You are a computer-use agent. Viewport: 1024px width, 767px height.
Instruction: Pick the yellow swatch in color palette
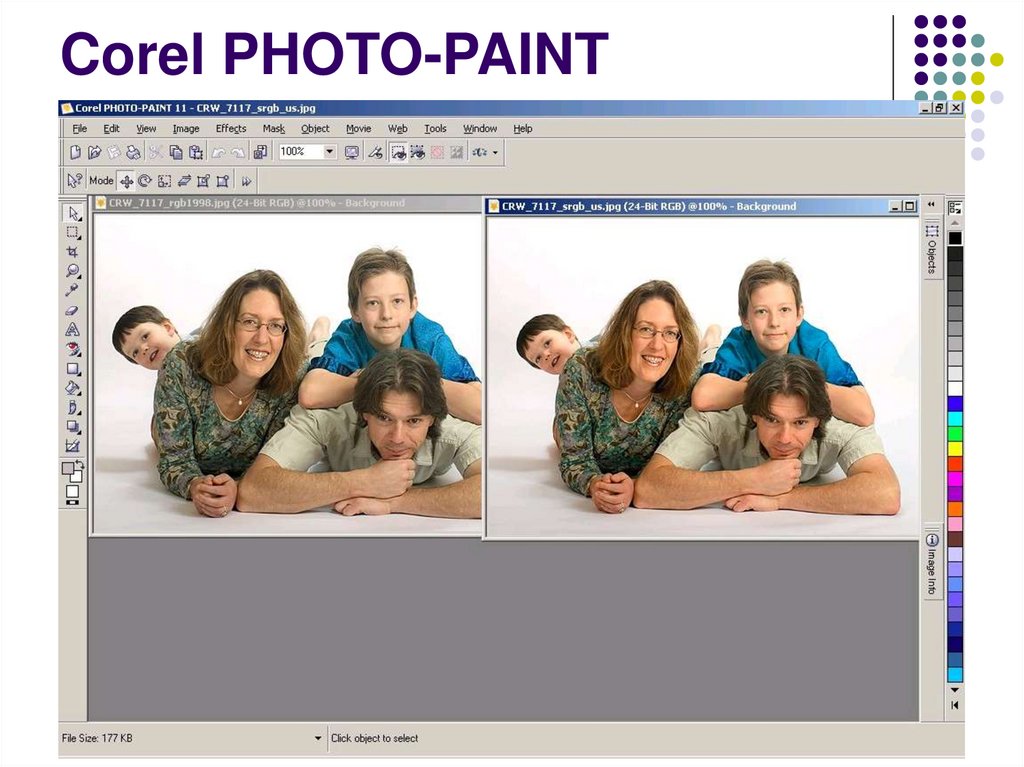click(955, 449)
